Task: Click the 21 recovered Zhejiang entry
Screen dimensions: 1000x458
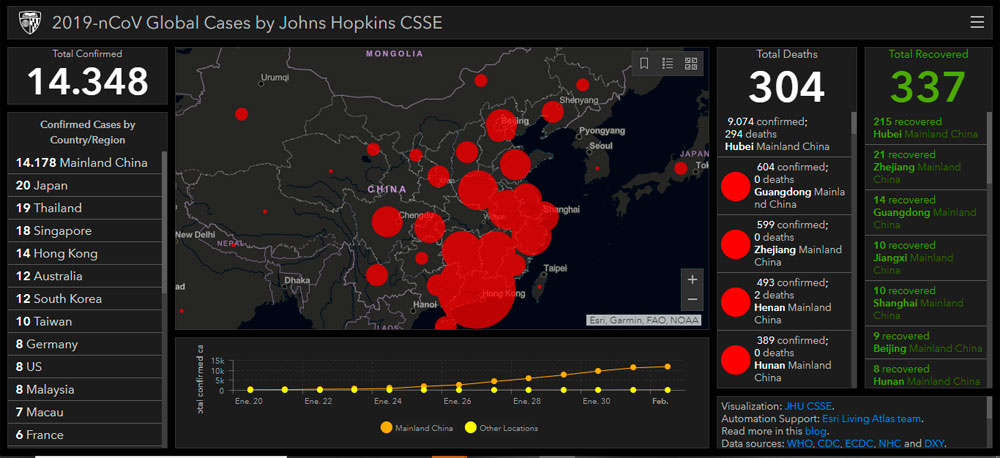Action: (923, 167)
